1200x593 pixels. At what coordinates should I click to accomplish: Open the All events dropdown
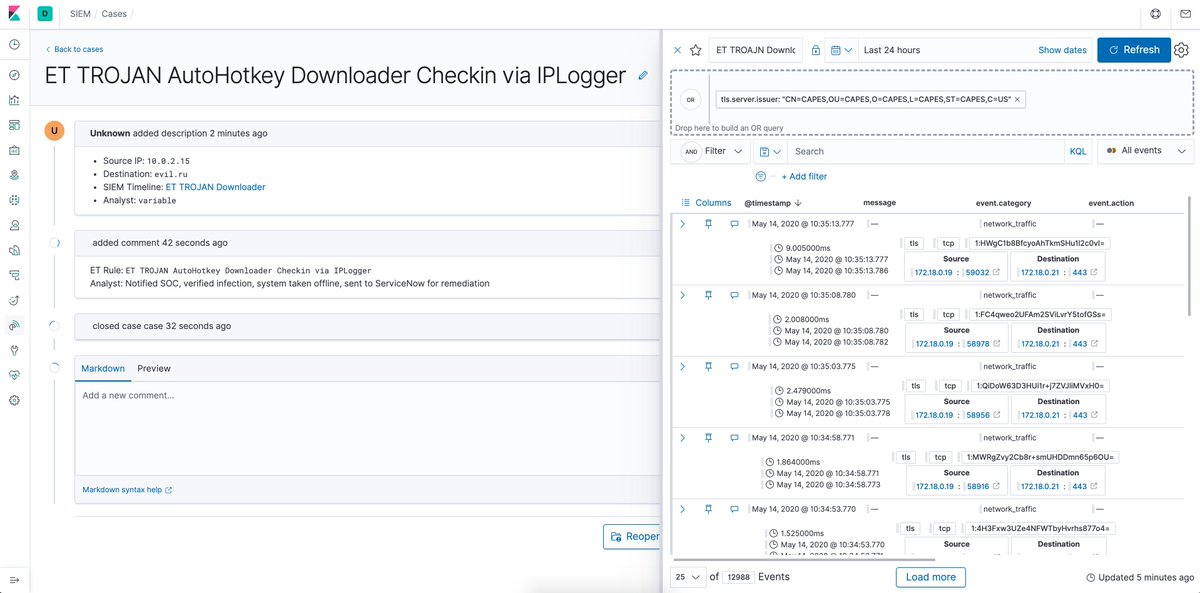coord(1143,151)
